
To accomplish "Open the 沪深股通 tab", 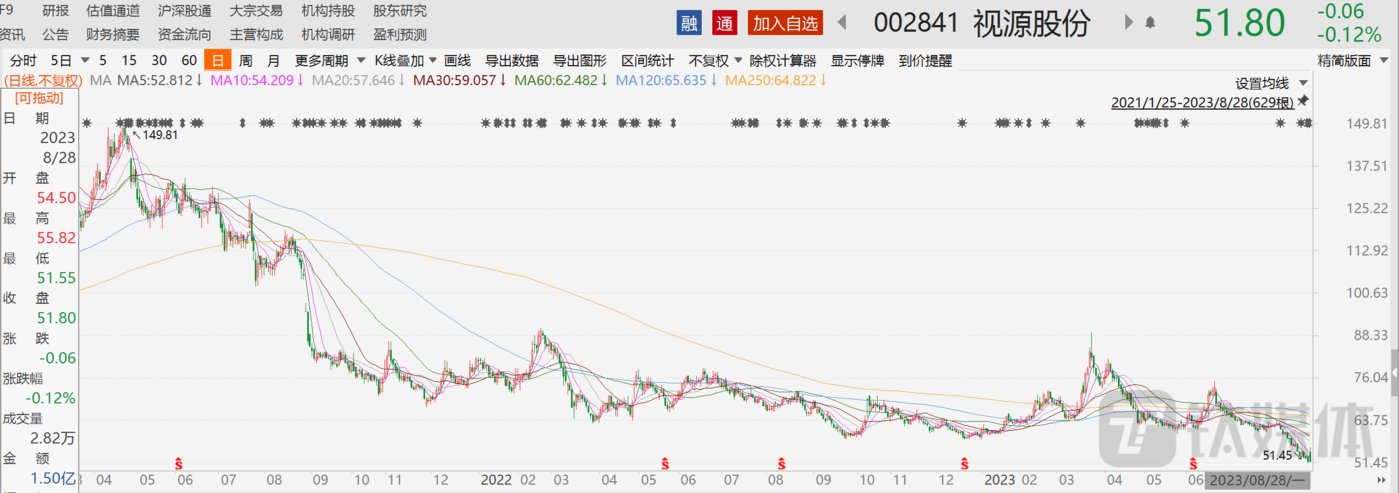I will (185, 11).
